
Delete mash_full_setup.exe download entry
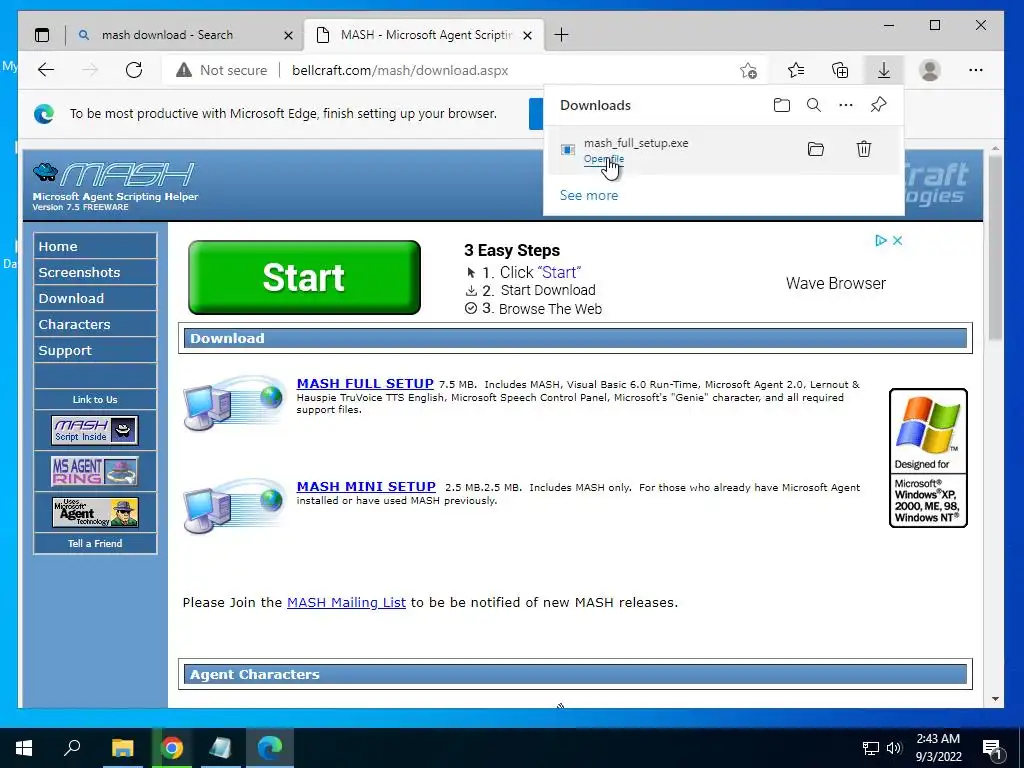(864, 149)
